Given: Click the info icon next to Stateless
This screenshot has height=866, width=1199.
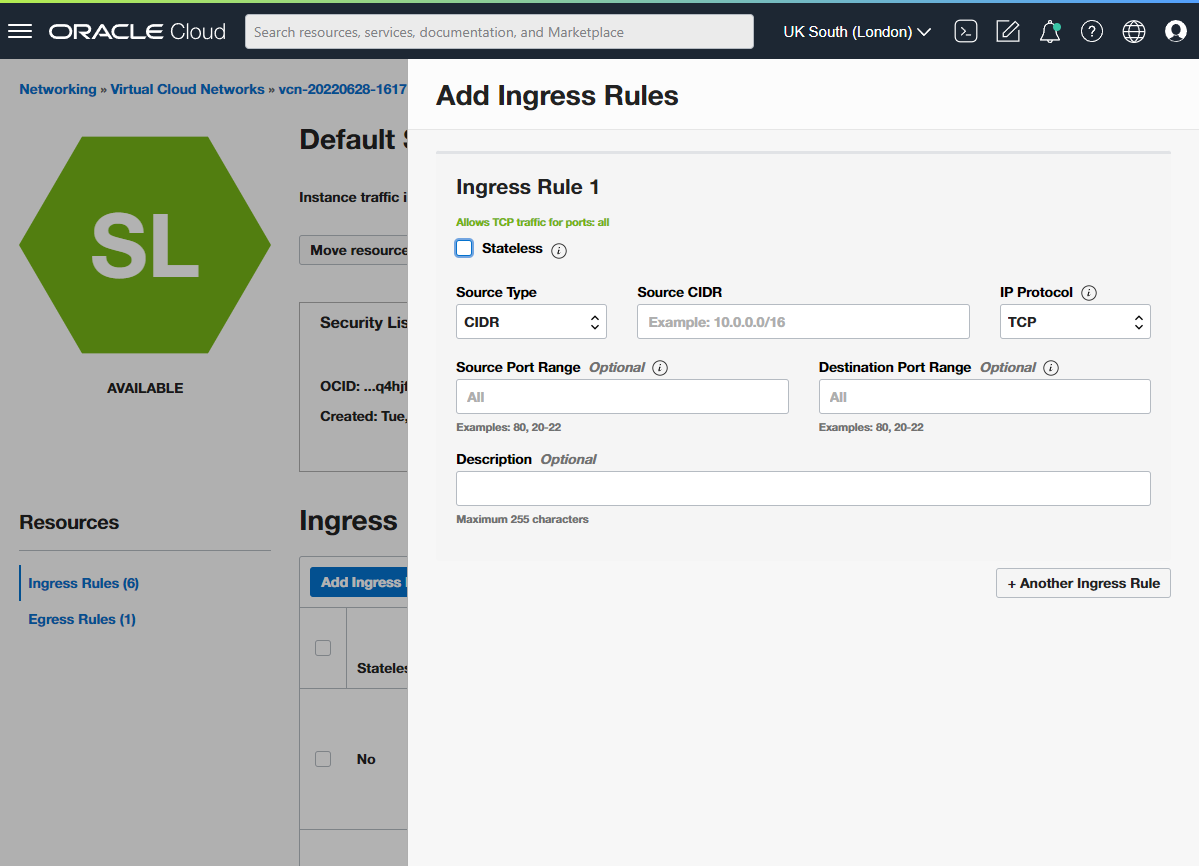Looking at the screenshot, I should (559, 251).
